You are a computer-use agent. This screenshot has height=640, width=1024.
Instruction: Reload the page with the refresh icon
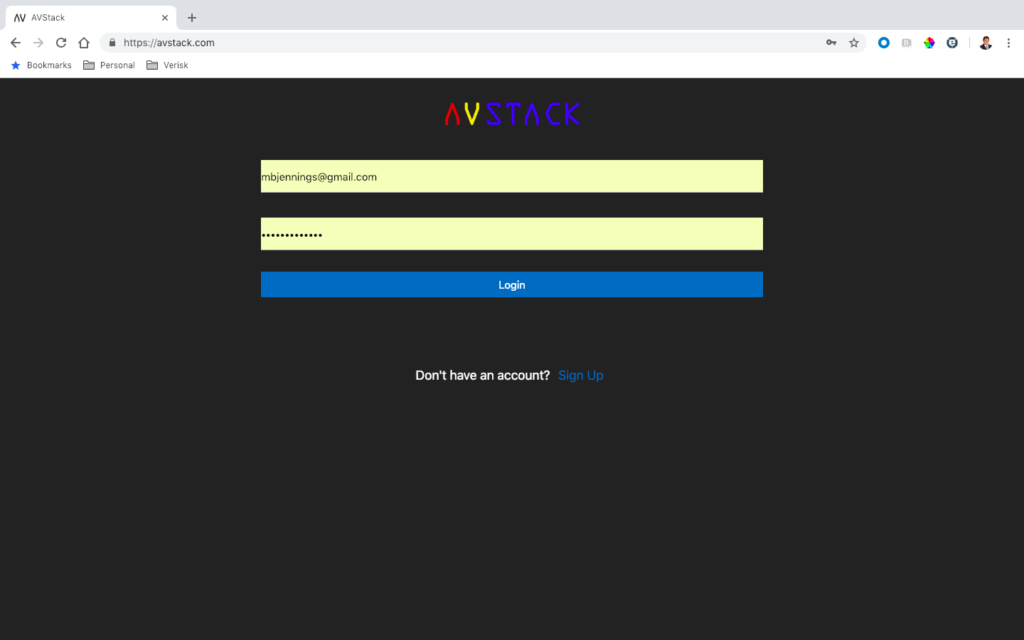[x=61, y=42]
